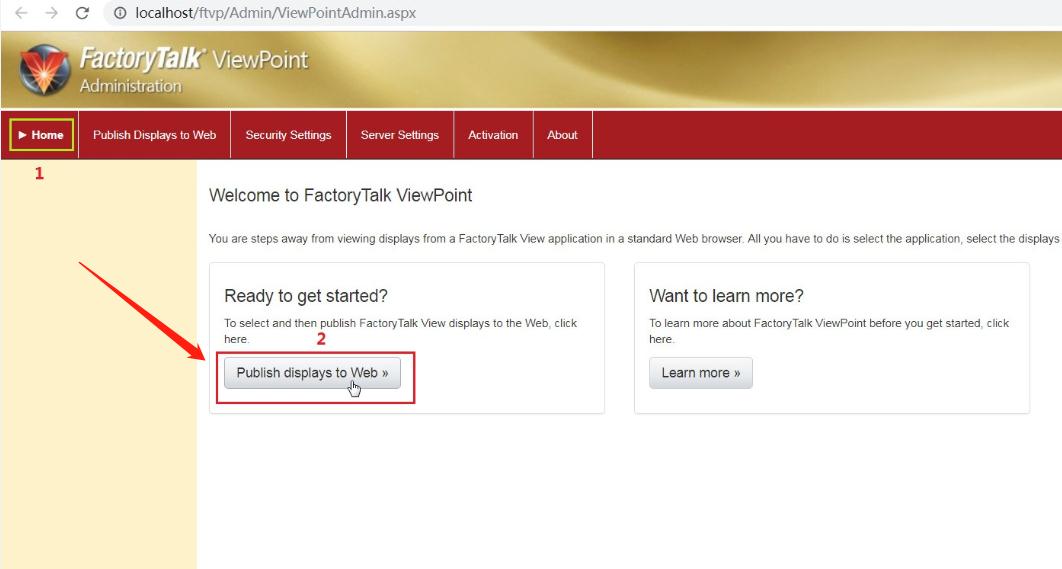
Task: Click the site info icon in address bar
Action: pyautogui.click(x=120, y=13)
